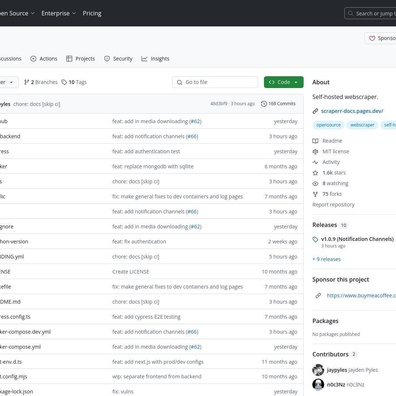Open the jaypyles contributor profile name
396x396 pixels.
tap(337, 370)
